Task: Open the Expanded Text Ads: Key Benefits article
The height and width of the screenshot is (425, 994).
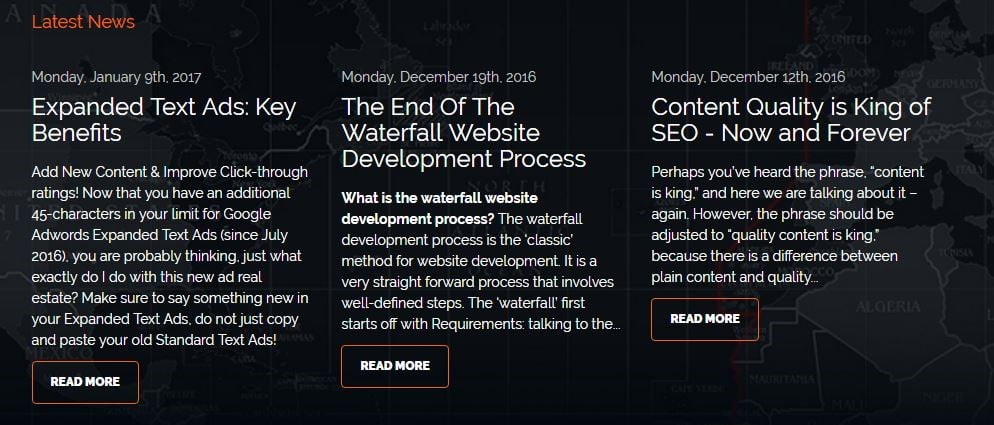Action: click(x=164, y=119)
